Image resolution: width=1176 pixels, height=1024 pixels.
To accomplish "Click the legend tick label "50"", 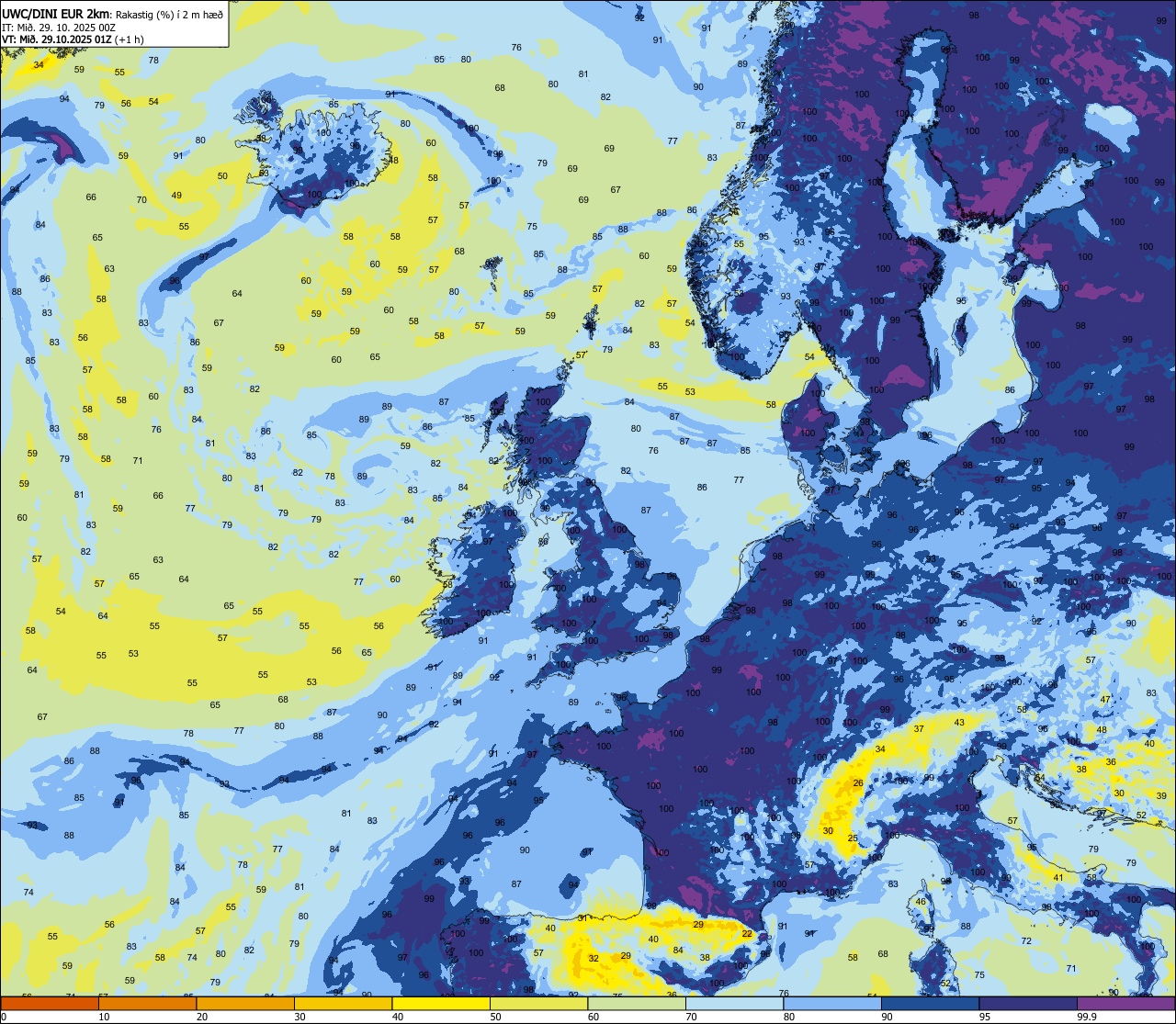I will click(495, 1017).
